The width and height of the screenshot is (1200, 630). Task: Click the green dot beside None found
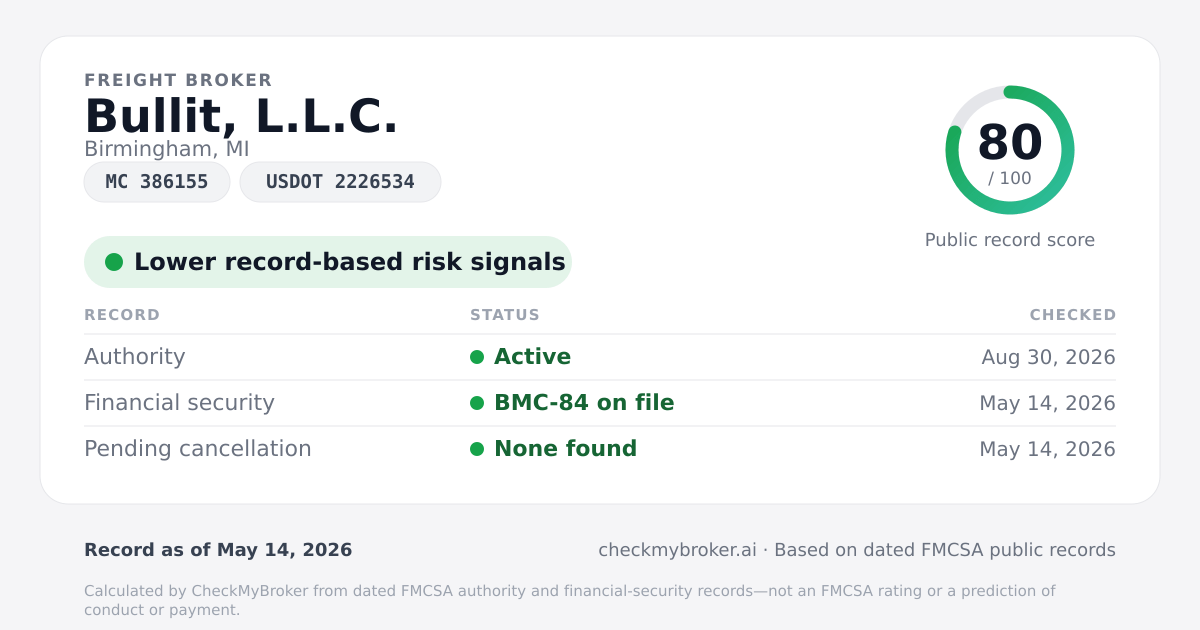click(x=477, y=449)
